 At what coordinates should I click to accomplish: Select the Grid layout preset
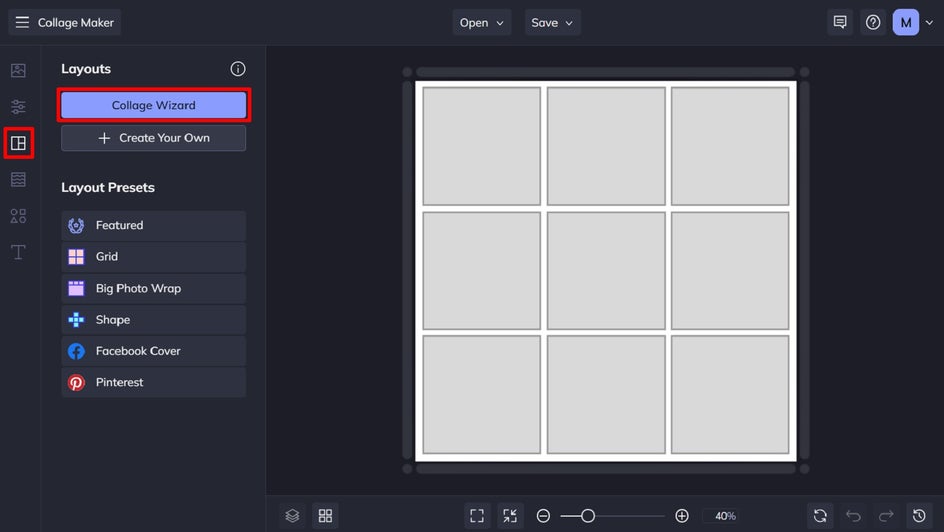point(154,256)
